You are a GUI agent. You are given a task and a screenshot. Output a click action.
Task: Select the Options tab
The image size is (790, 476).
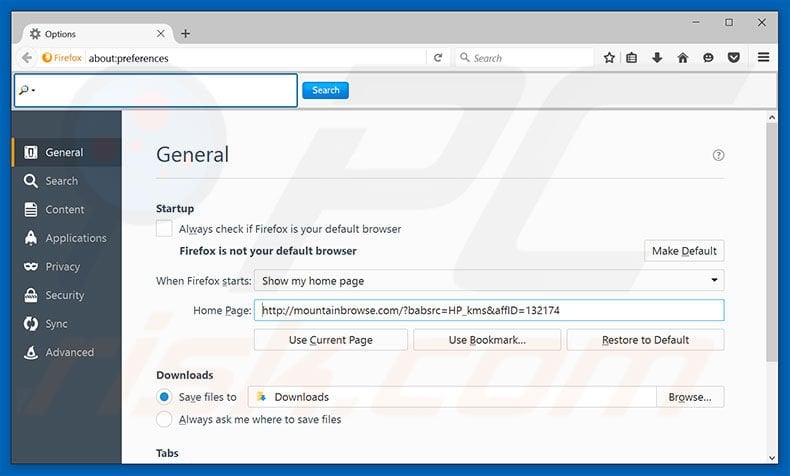[97, 34]
